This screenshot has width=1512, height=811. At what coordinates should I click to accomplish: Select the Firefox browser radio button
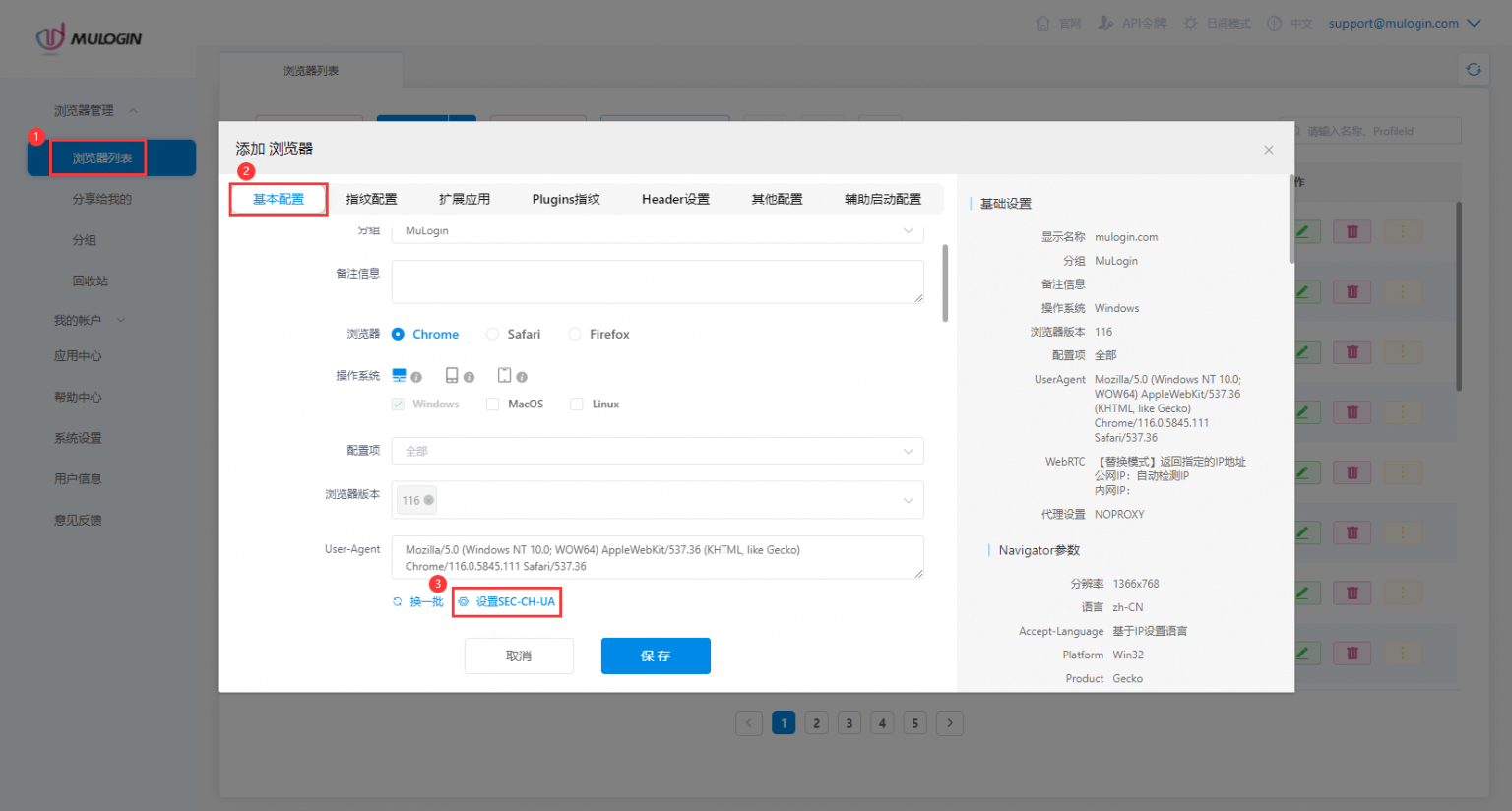point(575,334)
